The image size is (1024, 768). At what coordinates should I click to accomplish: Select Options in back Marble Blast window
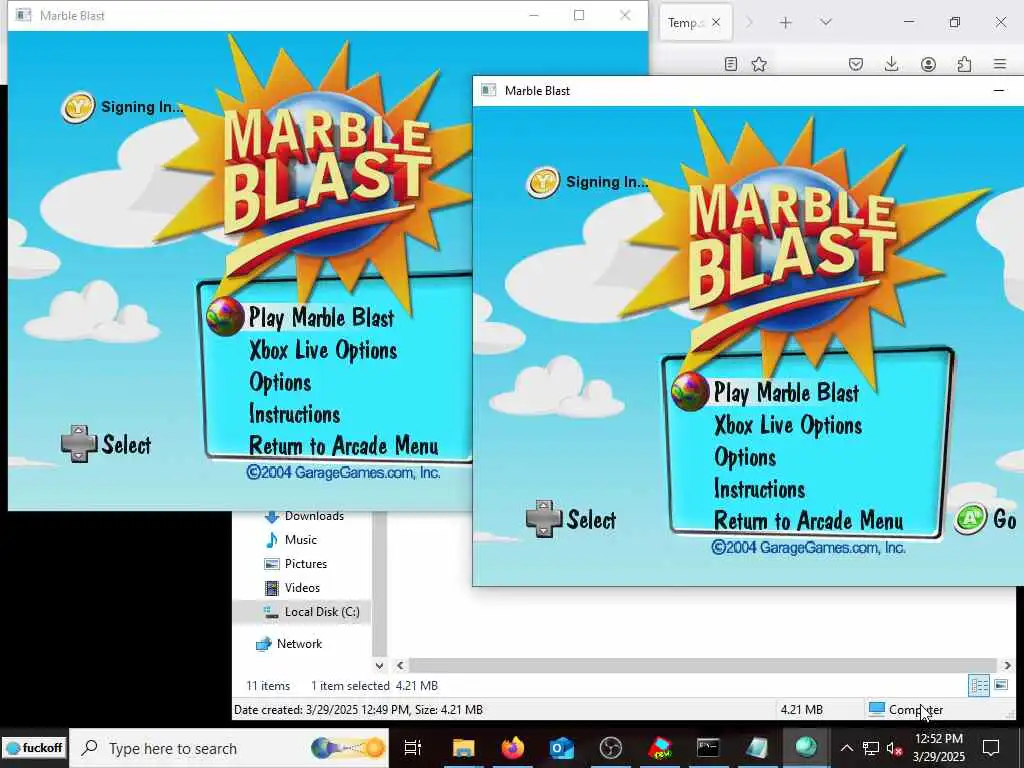click(280, 382)
